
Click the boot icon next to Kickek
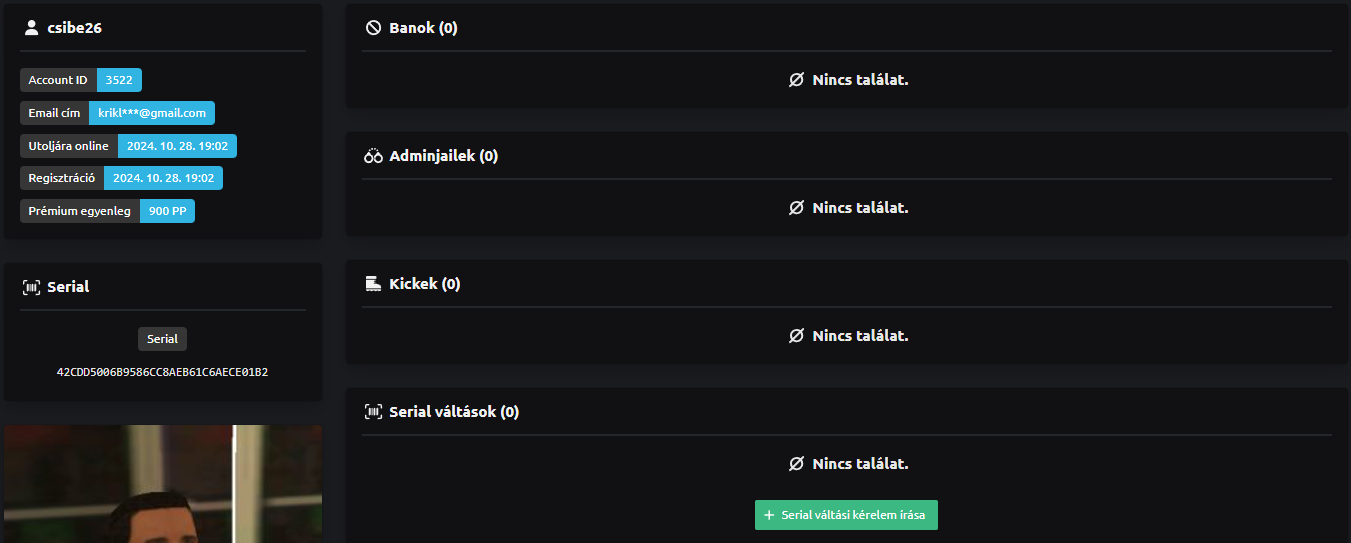click(373, 284)
